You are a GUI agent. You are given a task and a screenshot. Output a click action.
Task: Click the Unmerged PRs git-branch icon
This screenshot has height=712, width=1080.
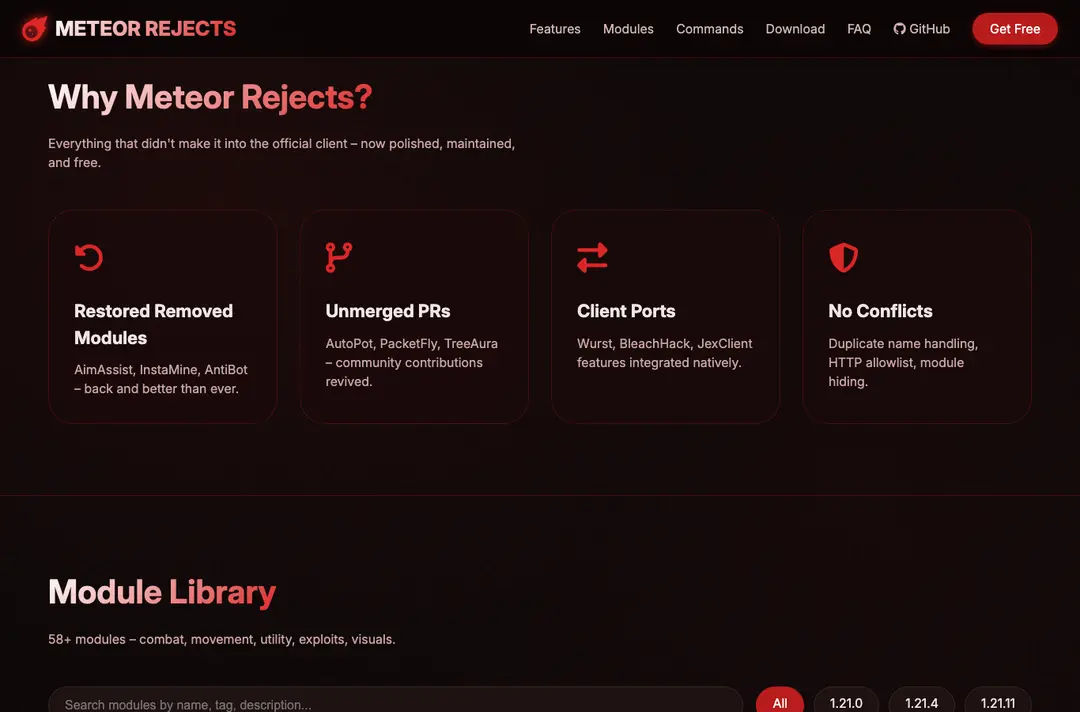point(338,258)
